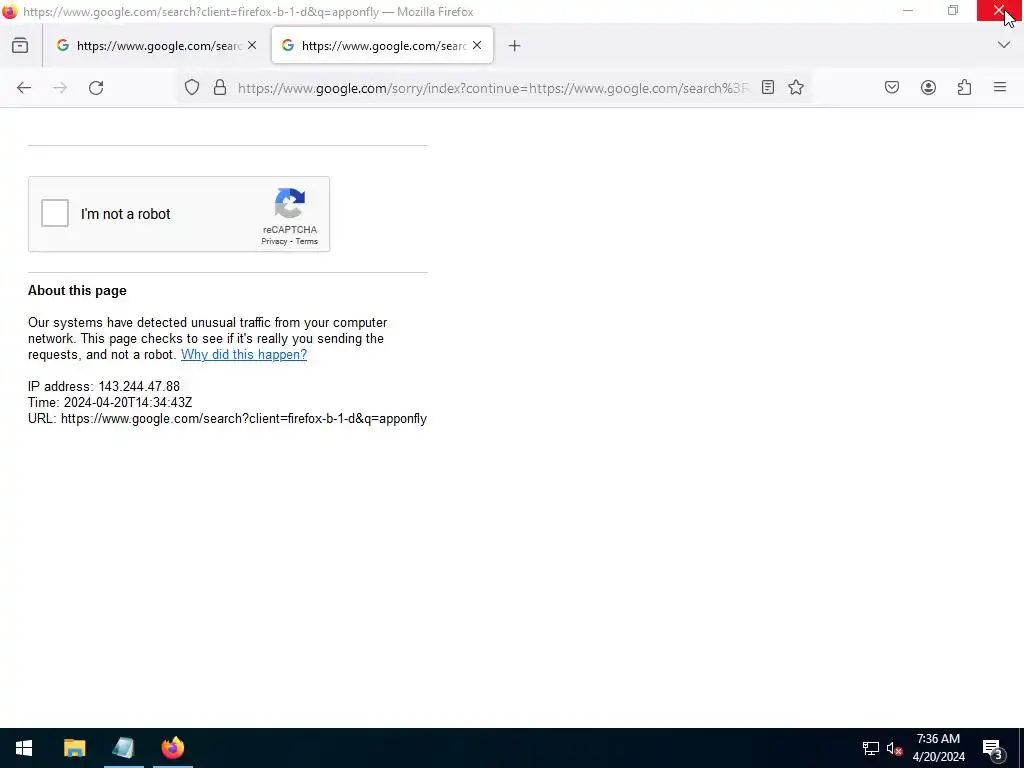Click the reCAPTCHA logo
This screenshot has width=1024, height=768.
pyautogui.click(x=290, y=204)
